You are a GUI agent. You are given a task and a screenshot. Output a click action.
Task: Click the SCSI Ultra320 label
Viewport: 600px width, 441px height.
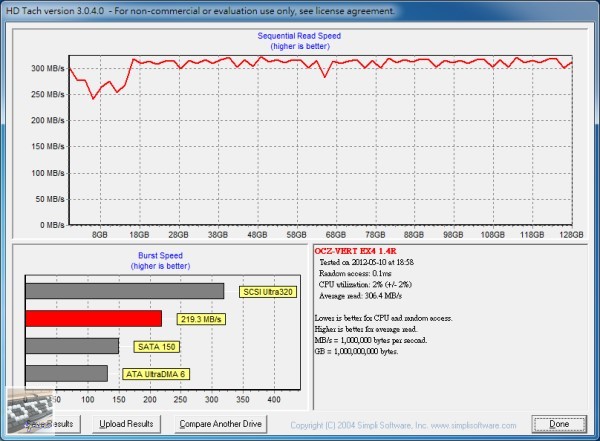coord(268,292)
